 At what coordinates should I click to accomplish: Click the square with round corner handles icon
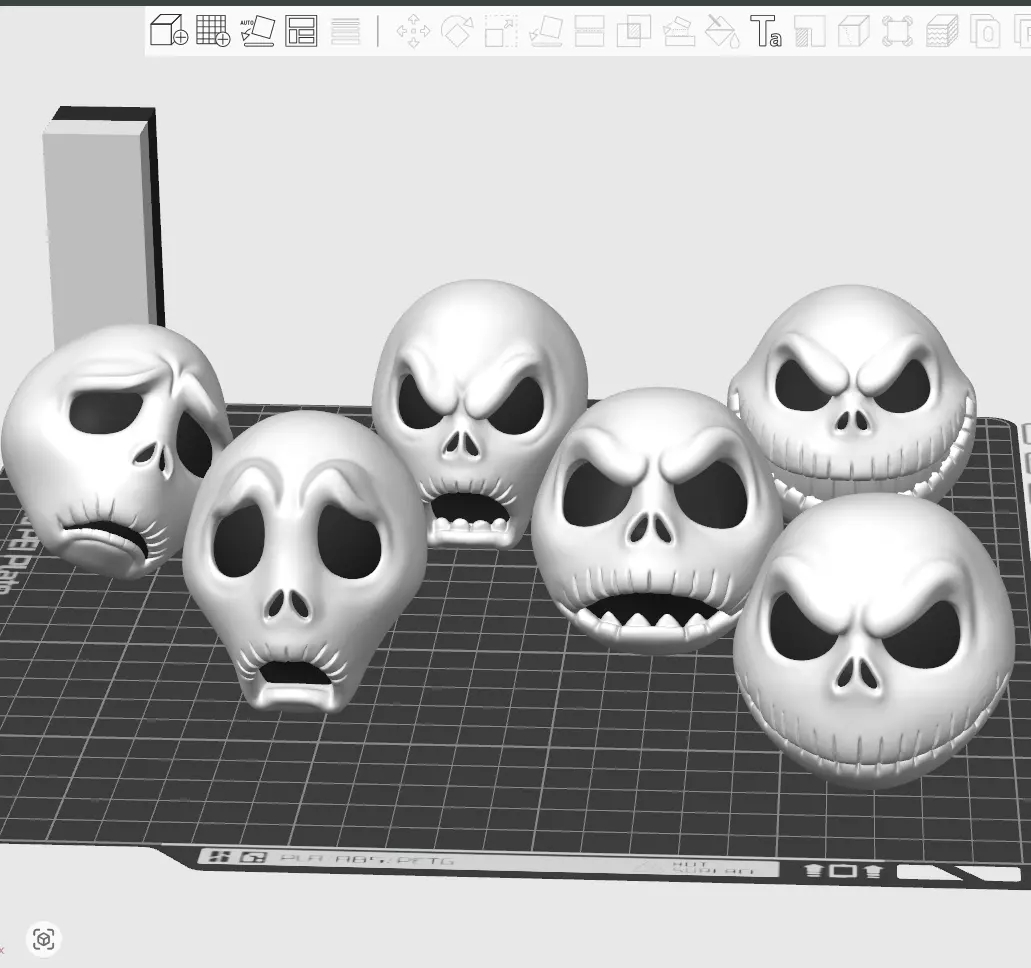tap(898, 31)
